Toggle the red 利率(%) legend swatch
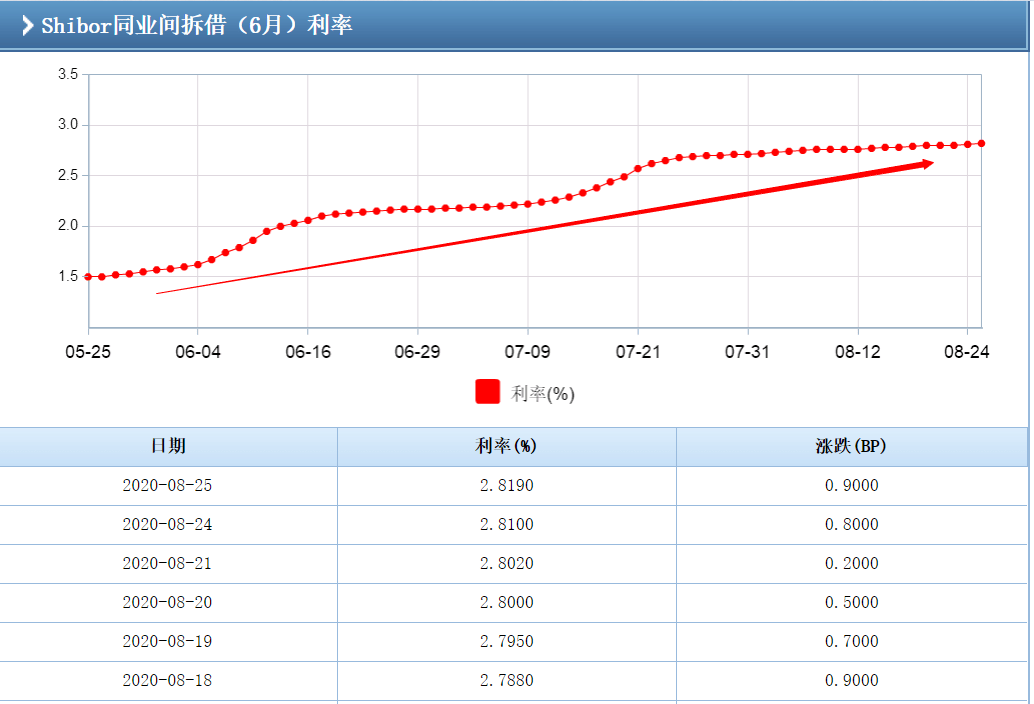Screen dimensions: 1034x704 pos(487,392)
